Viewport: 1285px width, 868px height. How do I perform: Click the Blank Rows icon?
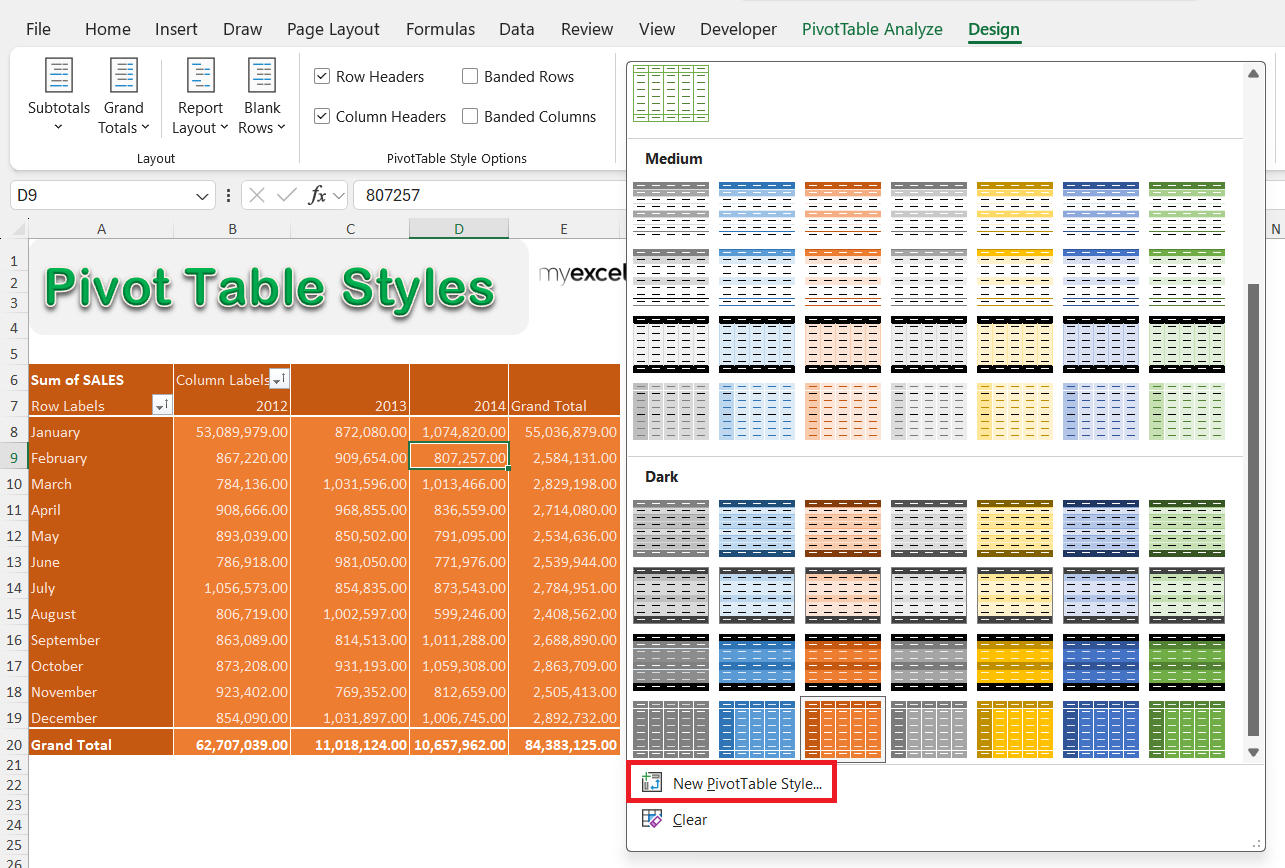[x=262, y=77]
